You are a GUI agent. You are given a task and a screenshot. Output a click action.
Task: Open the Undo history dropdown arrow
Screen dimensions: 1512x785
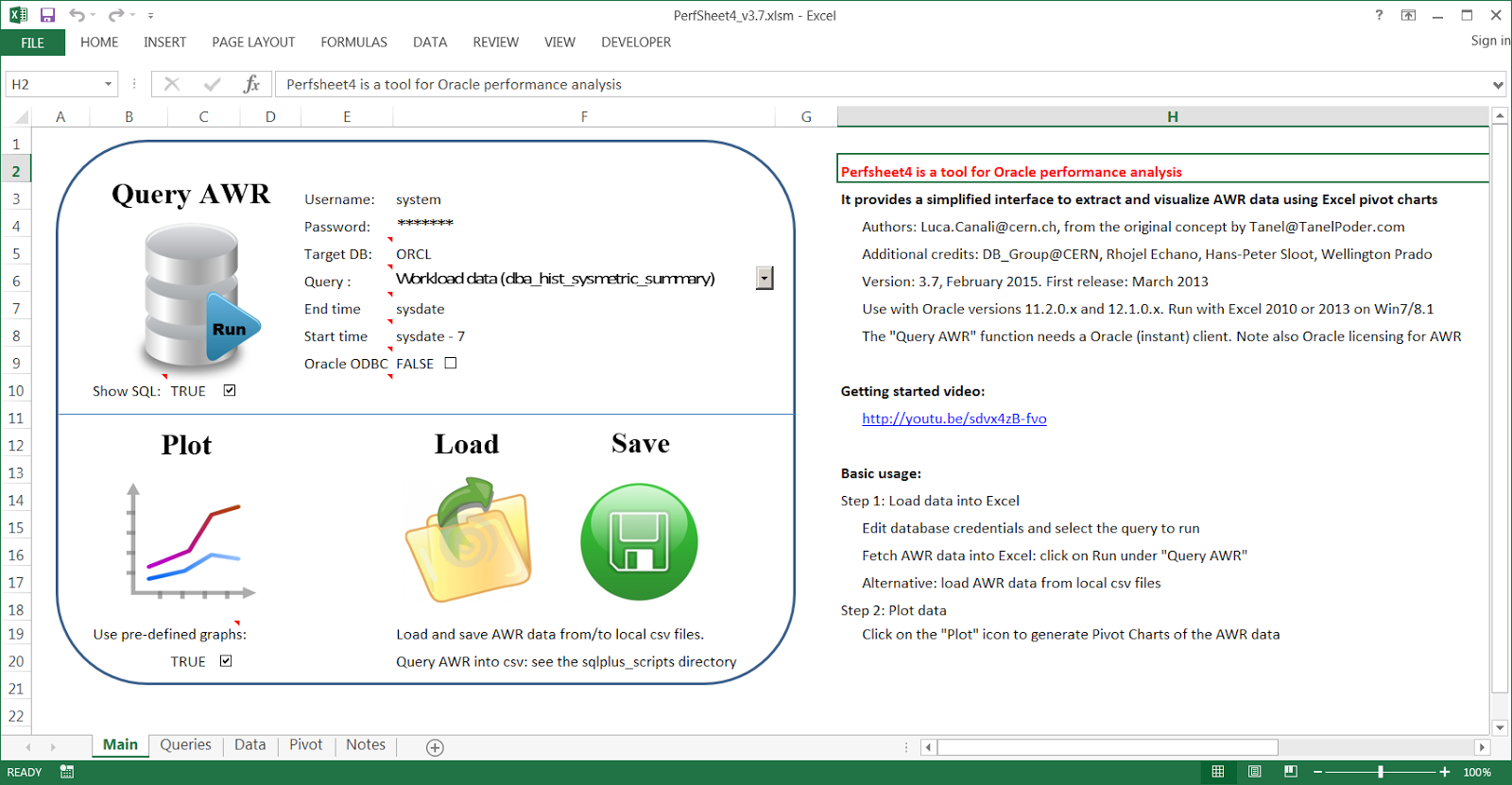tap(94, 15)
